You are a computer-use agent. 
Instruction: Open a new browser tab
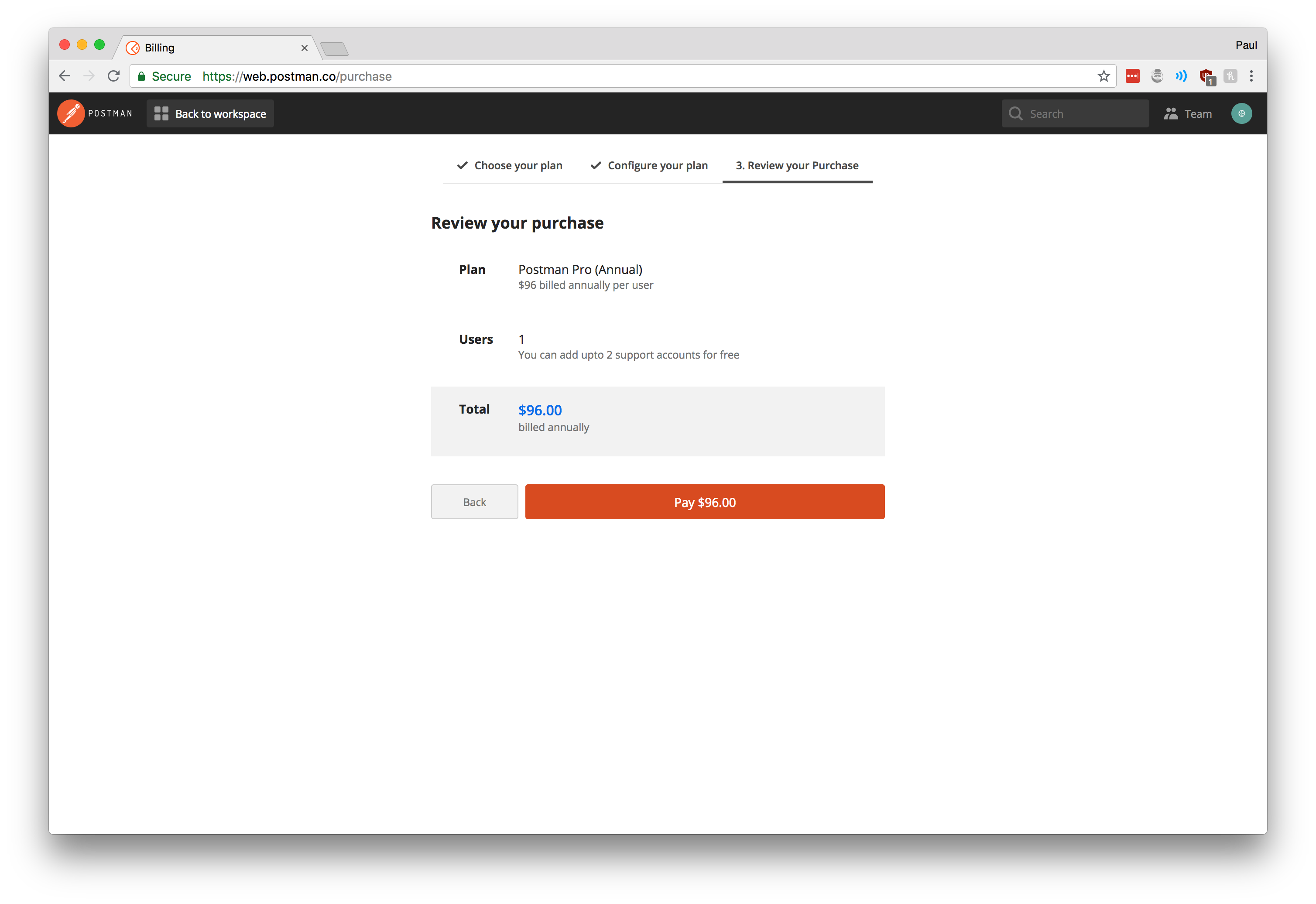click(334, 49)
